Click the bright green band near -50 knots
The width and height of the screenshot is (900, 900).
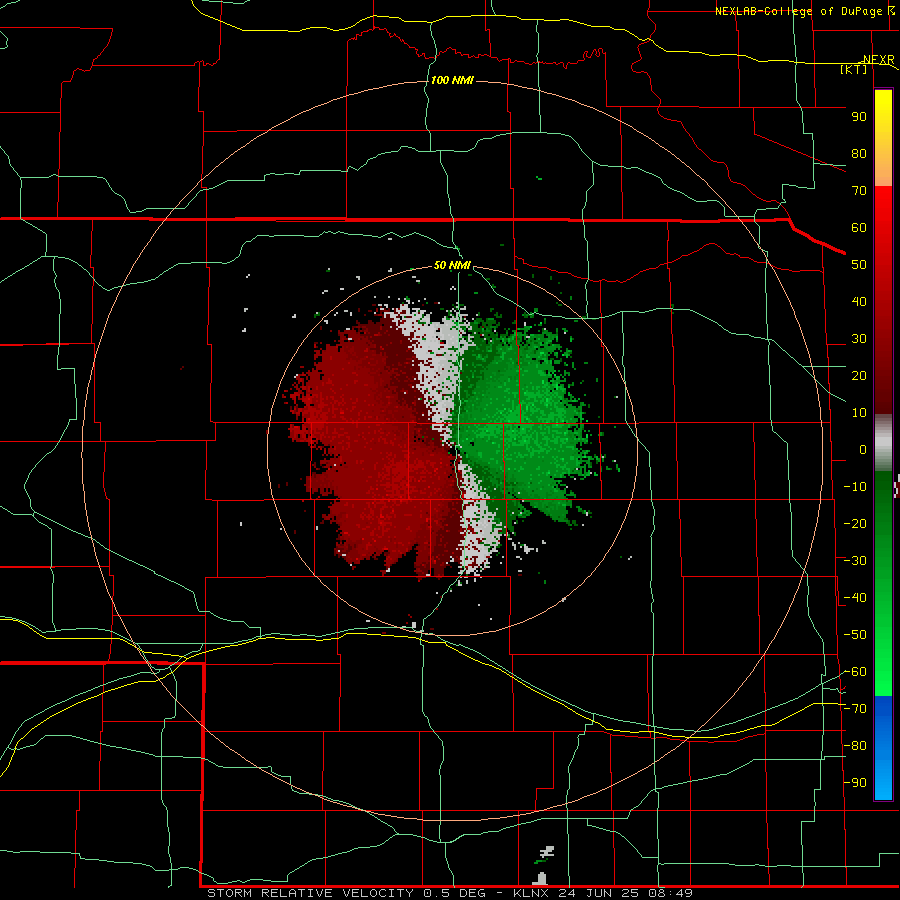(x=883, y=634)
